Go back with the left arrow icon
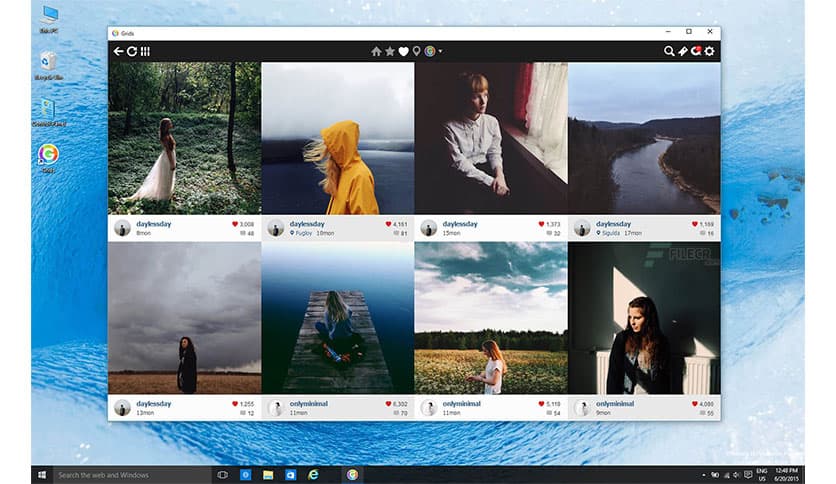The image size is (836, 484). coord(118,51)
